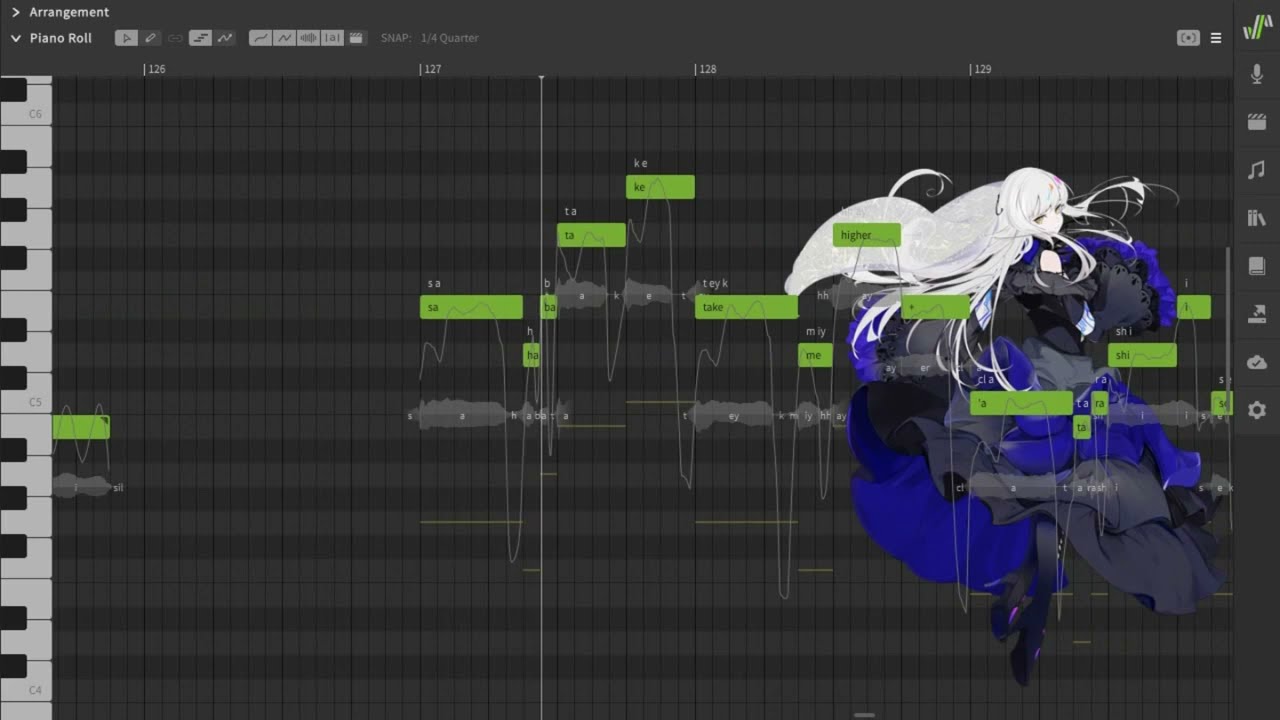1280x720 pixels.
Task: Select the 'ba' note block
Action: (x=549, y=307)
